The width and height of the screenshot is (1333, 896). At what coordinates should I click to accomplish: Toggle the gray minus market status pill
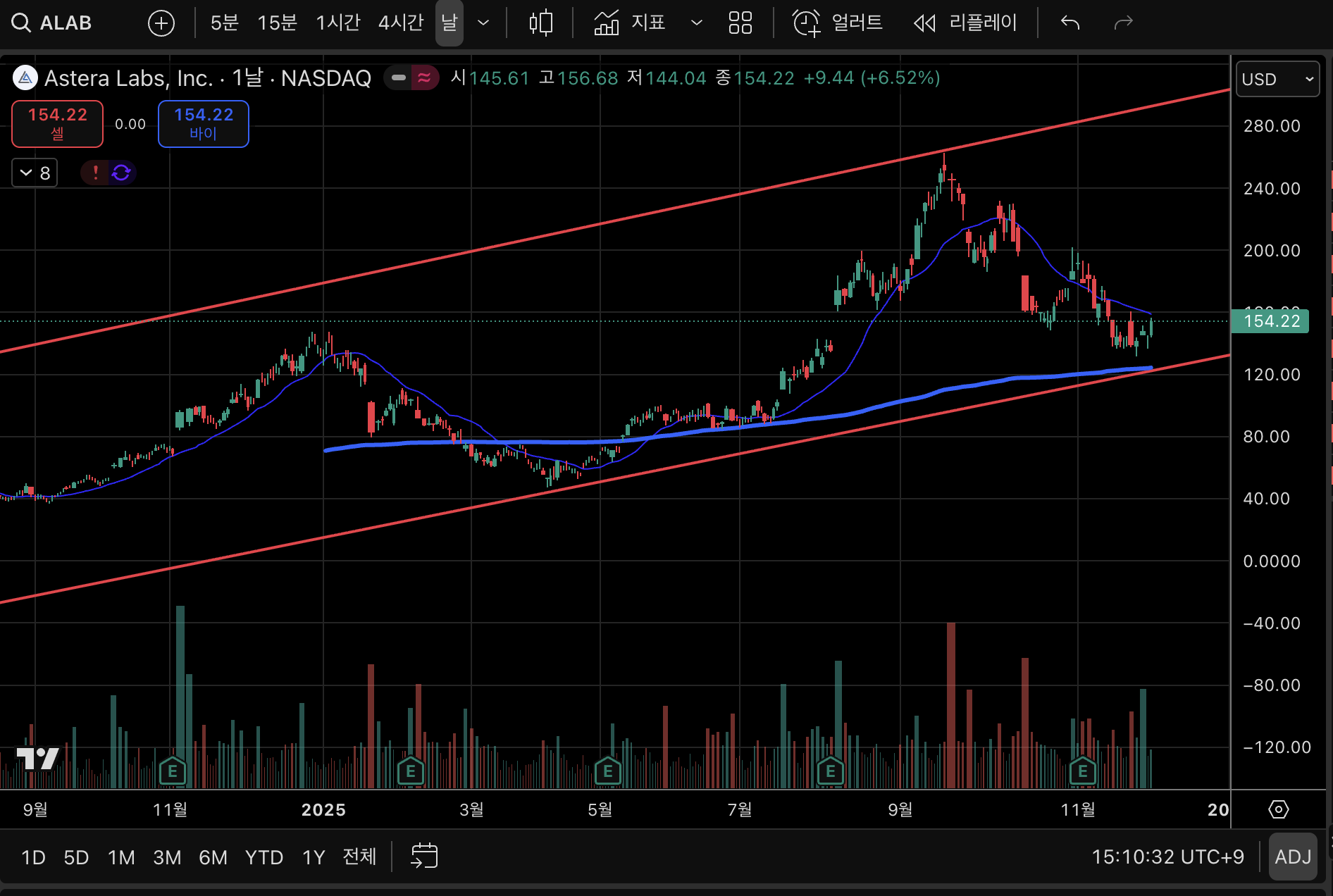pyautogui.click(x=399, y=77)
